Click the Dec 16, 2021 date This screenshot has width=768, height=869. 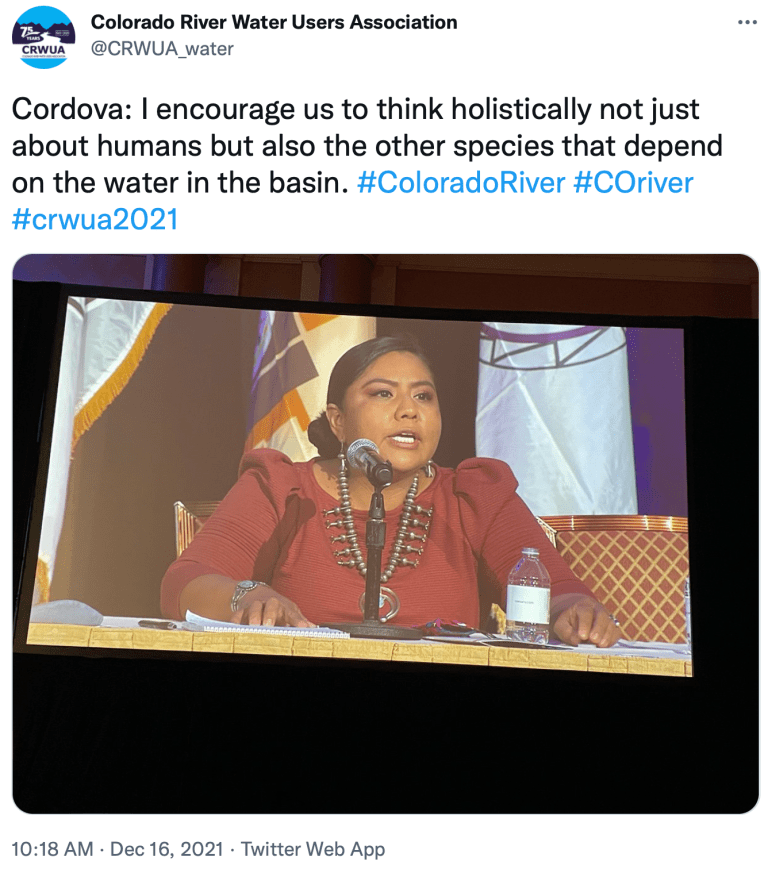click(x=167, y=849)
